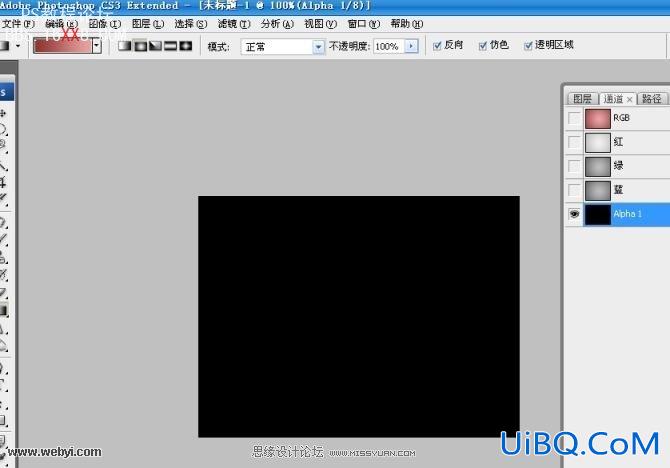Screen dimensions: 670x468
Task: Select the 蓝 channel thumbnail
Action: pyautogui.click(x=597, y=190)
